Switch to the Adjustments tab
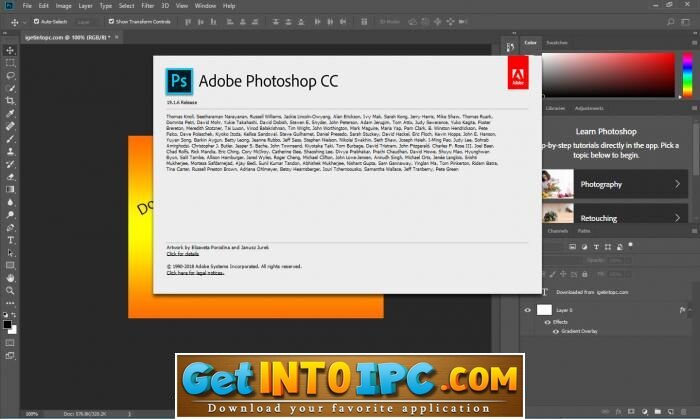 tap(589, 108)
